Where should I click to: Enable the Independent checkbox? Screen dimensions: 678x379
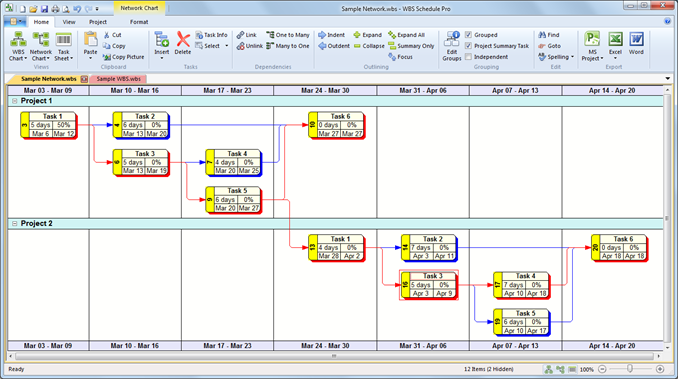[x=468, y=57]
